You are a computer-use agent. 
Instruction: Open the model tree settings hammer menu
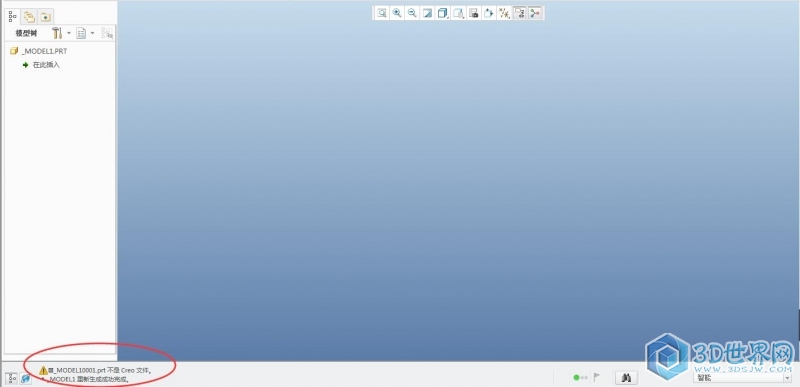(61, 33)
